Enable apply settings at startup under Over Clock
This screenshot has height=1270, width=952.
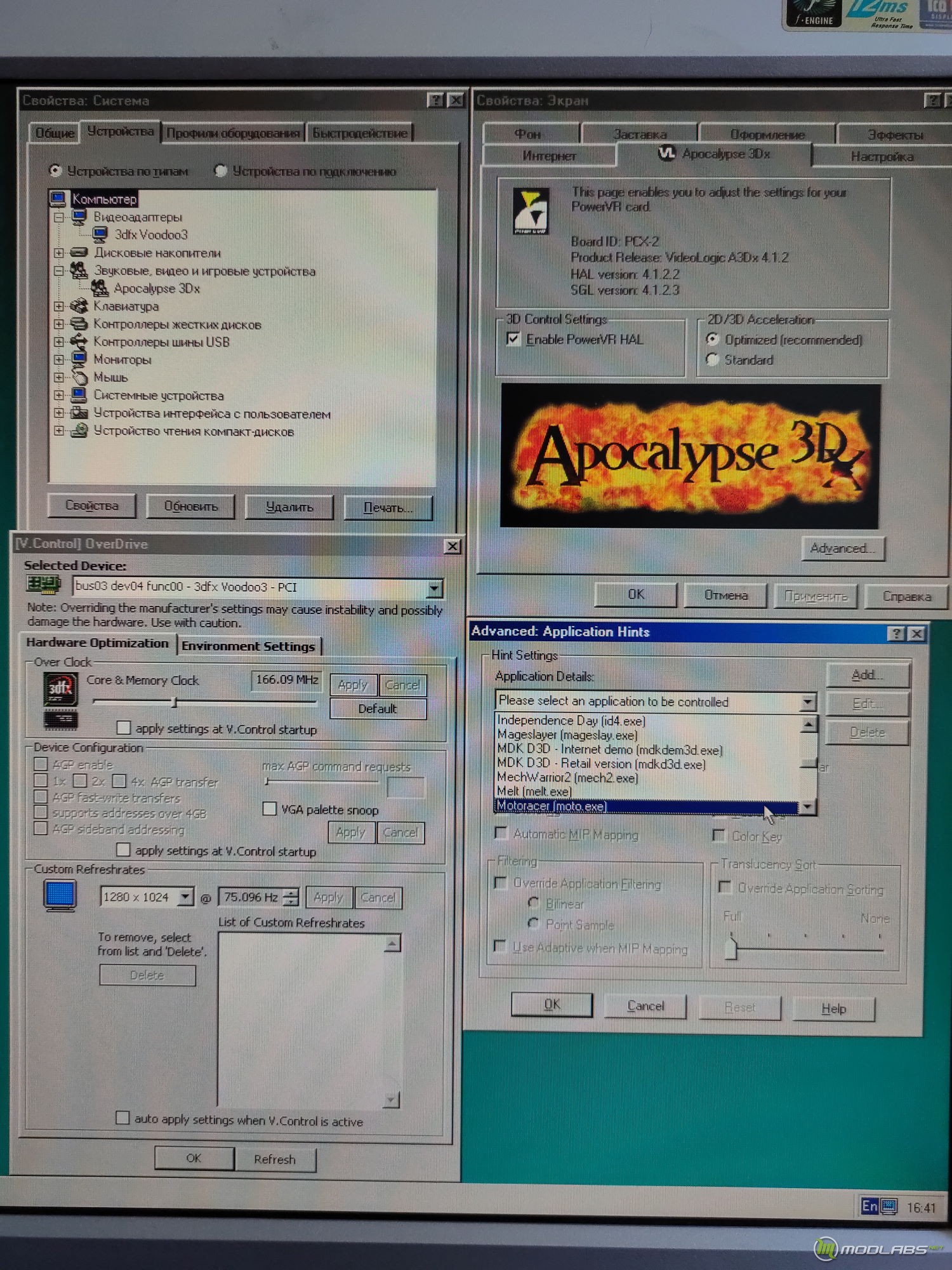pyautogui.click(x=124, y=728)
